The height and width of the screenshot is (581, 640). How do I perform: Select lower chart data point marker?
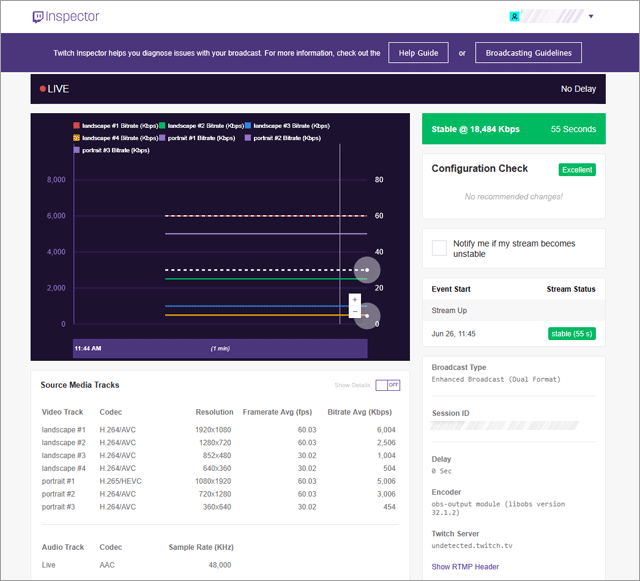click(367, 316)
